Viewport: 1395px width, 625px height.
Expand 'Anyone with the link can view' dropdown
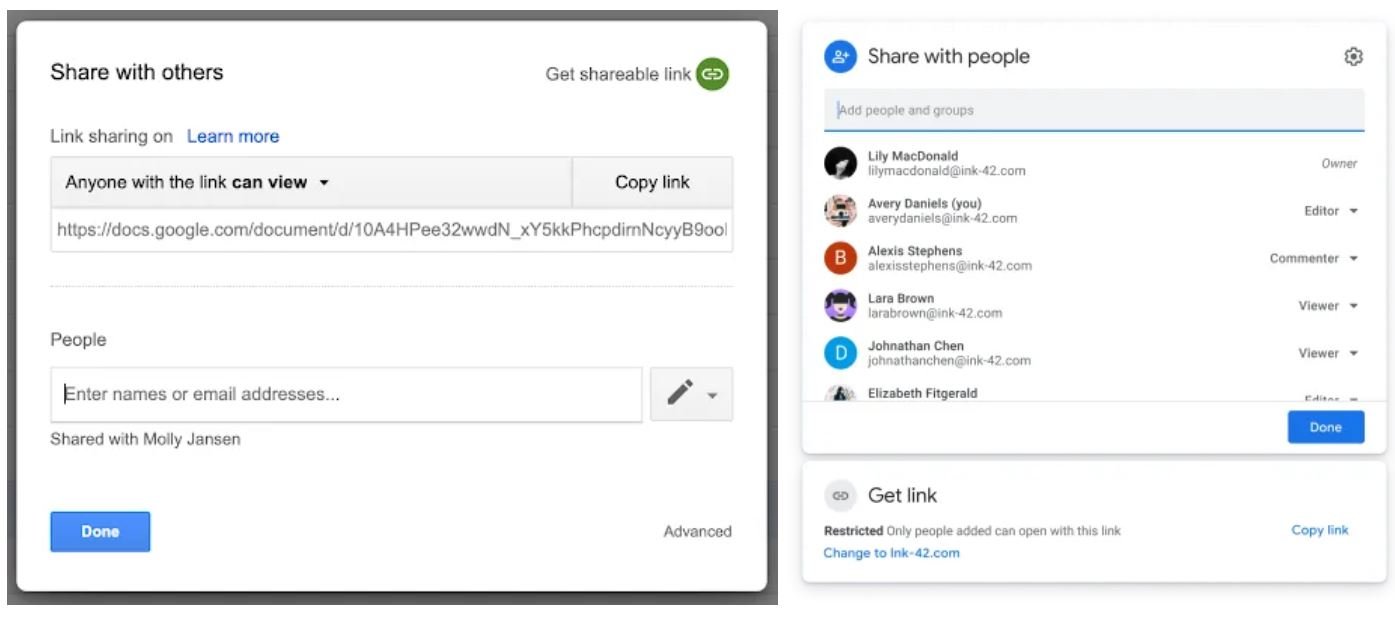pos(198,183)
